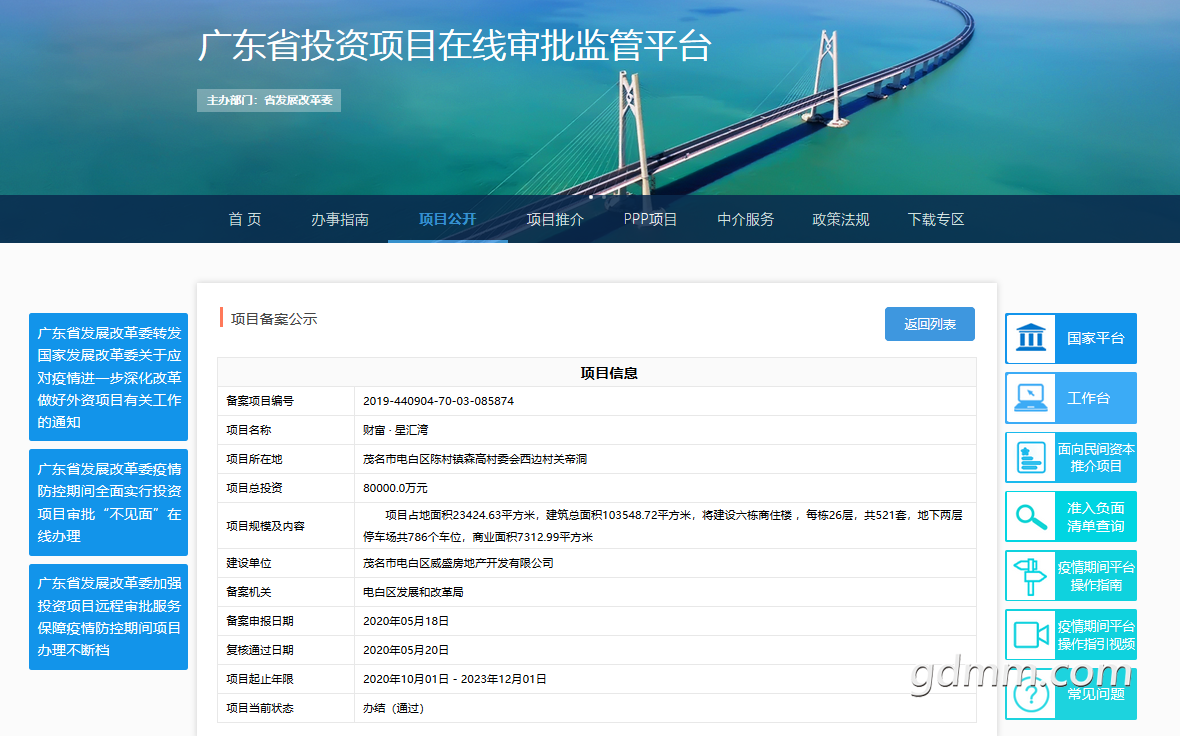Click the 国家平台 building icon
The height and width of the screenshot is (736, 1180).
point(1030,338)
